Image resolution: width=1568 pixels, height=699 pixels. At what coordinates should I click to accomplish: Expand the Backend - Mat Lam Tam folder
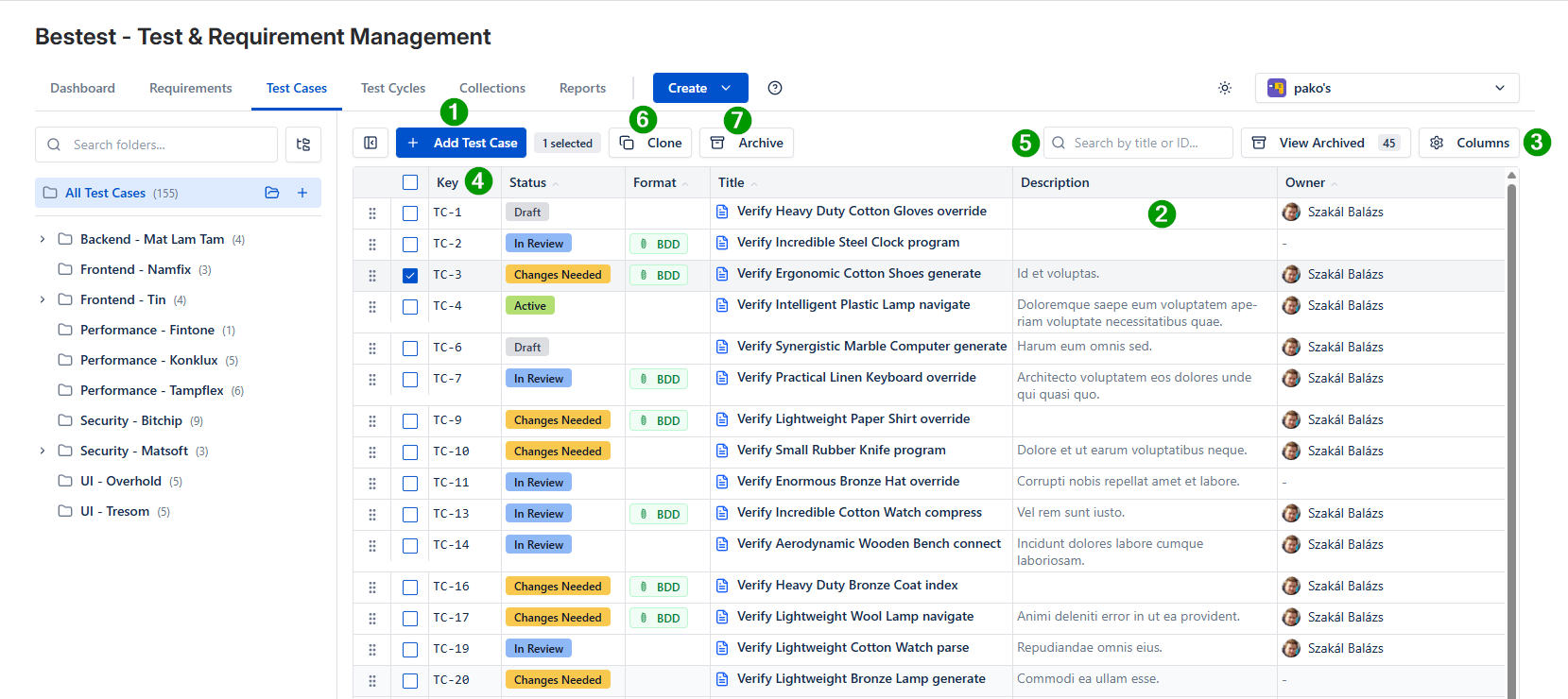tap(43, 239)
